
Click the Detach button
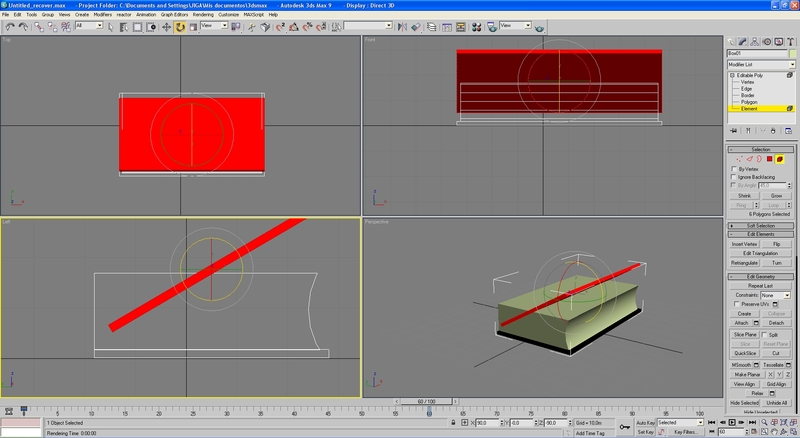coord(776,323)
